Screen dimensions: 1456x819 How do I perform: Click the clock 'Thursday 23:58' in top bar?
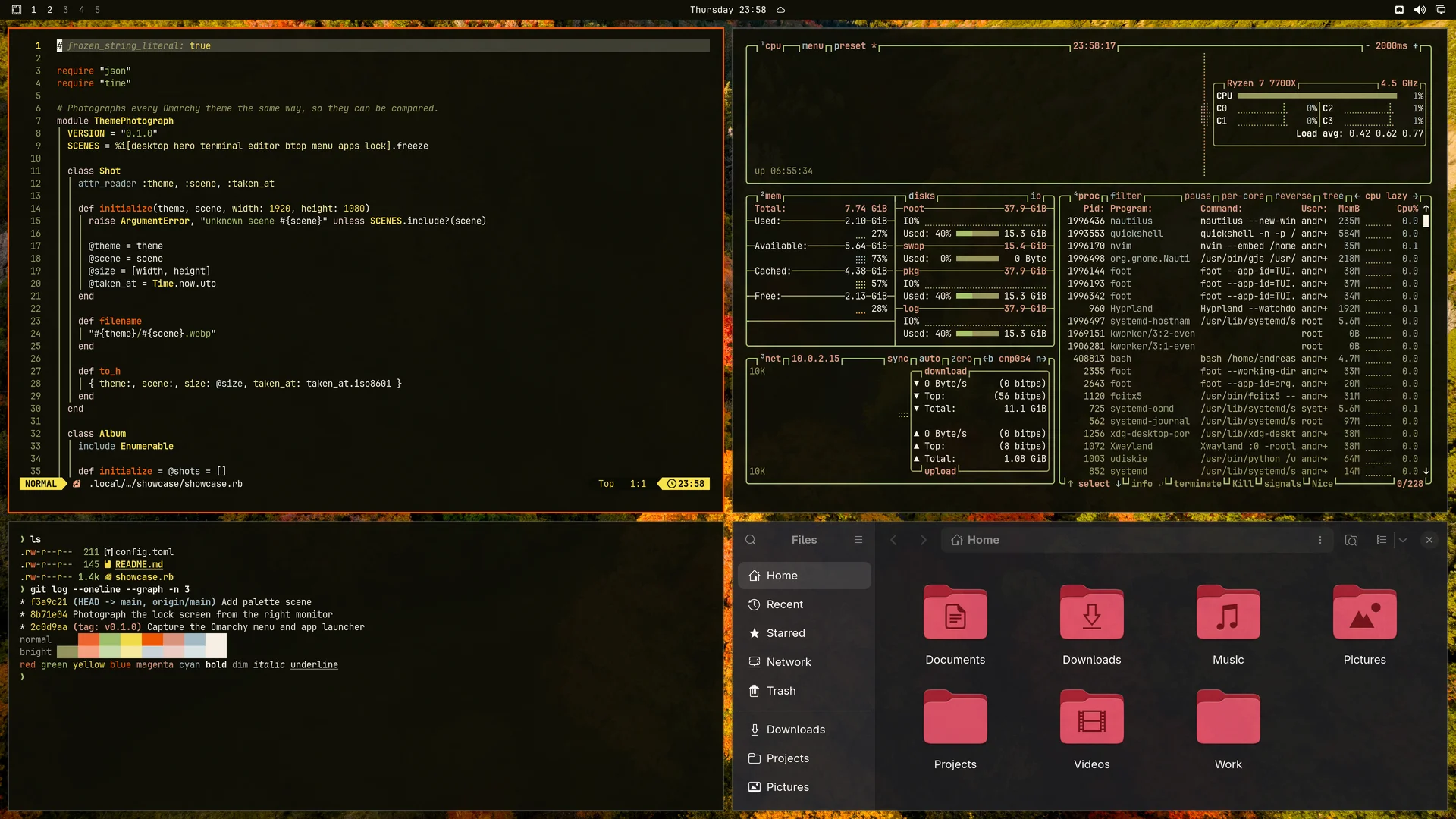point(728,10)
